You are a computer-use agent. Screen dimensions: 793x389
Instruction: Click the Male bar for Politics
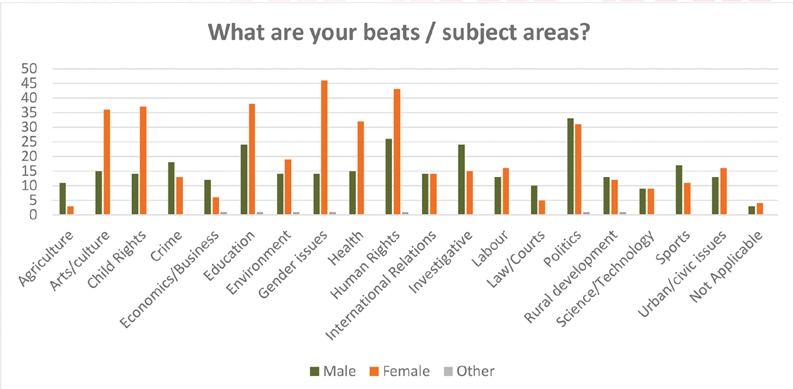pos(570,167)
